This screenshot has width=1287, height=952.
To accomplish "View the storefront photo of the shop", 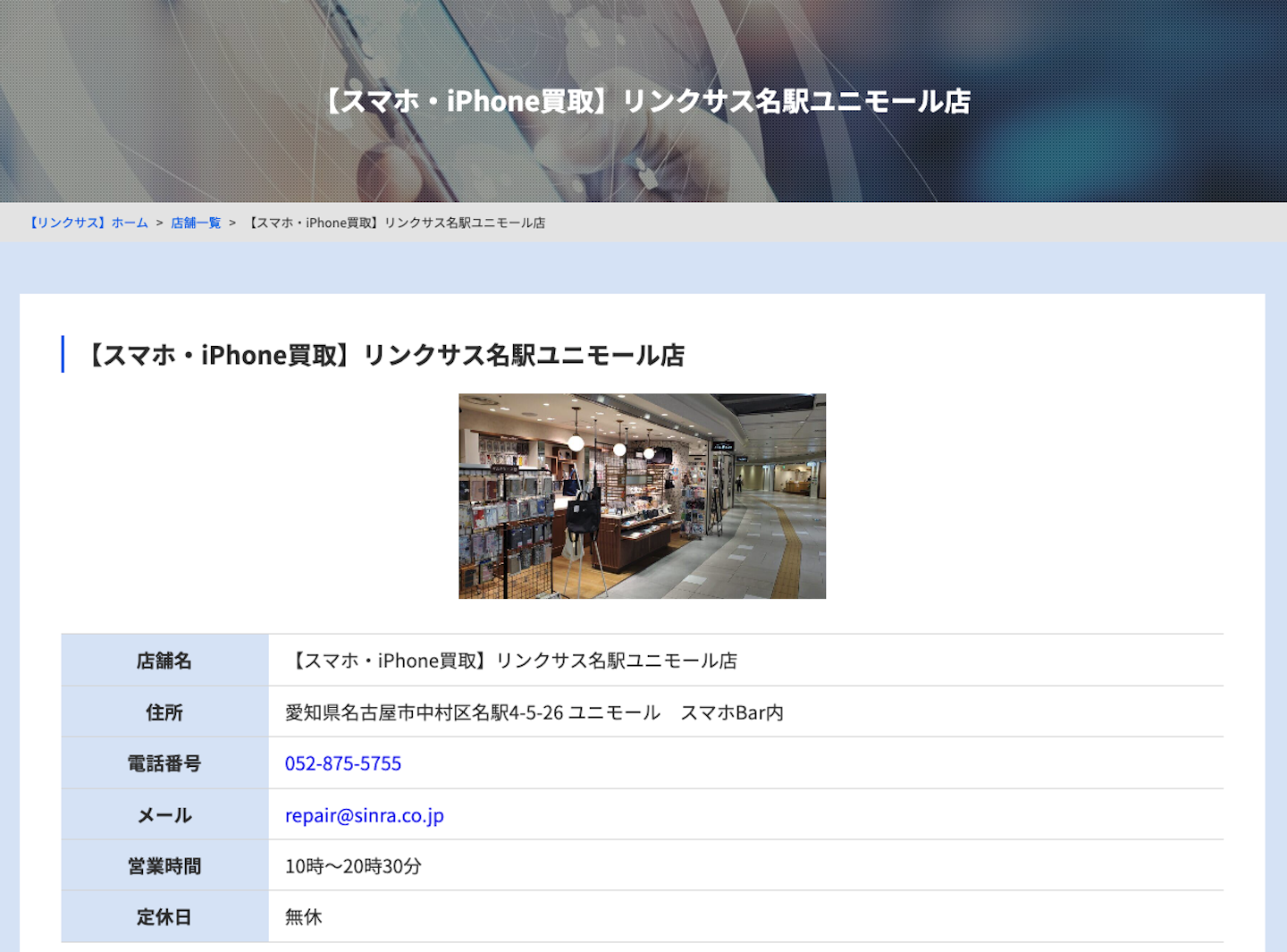I will click(x=642, y=495).
